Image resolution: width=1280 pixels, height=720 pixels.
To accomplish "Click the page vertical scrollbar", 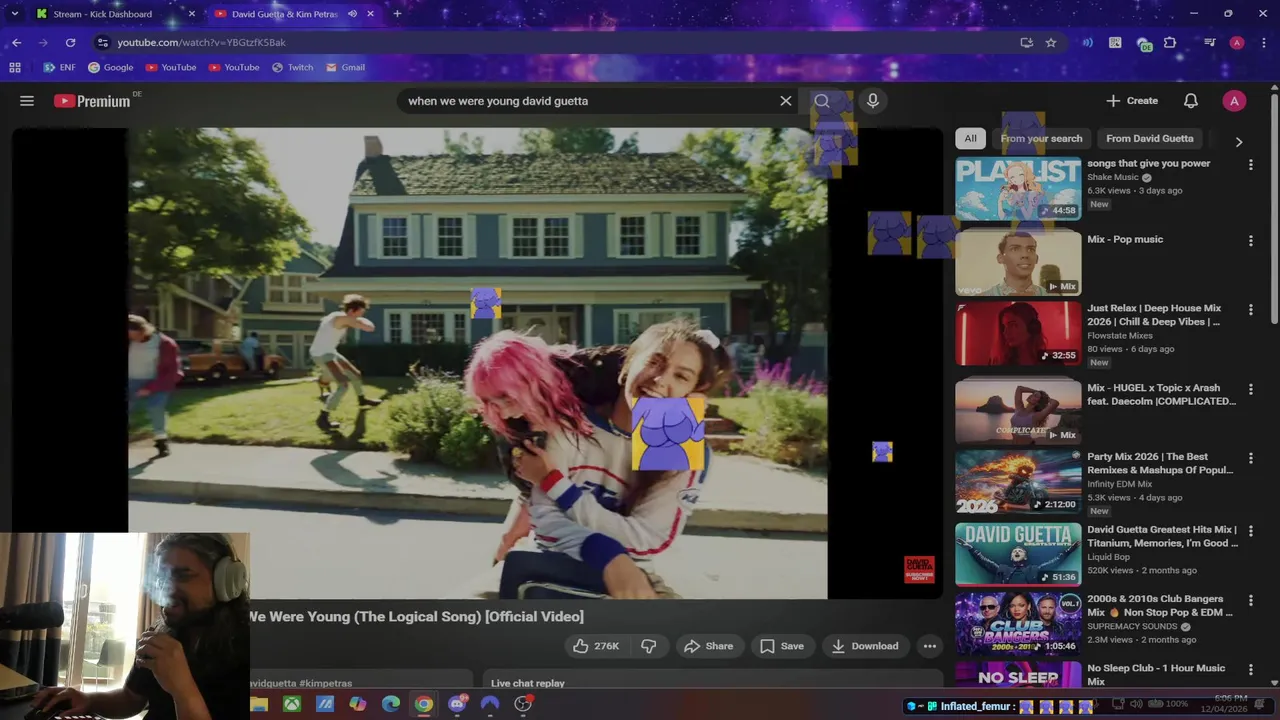I will click(1274, 208).
